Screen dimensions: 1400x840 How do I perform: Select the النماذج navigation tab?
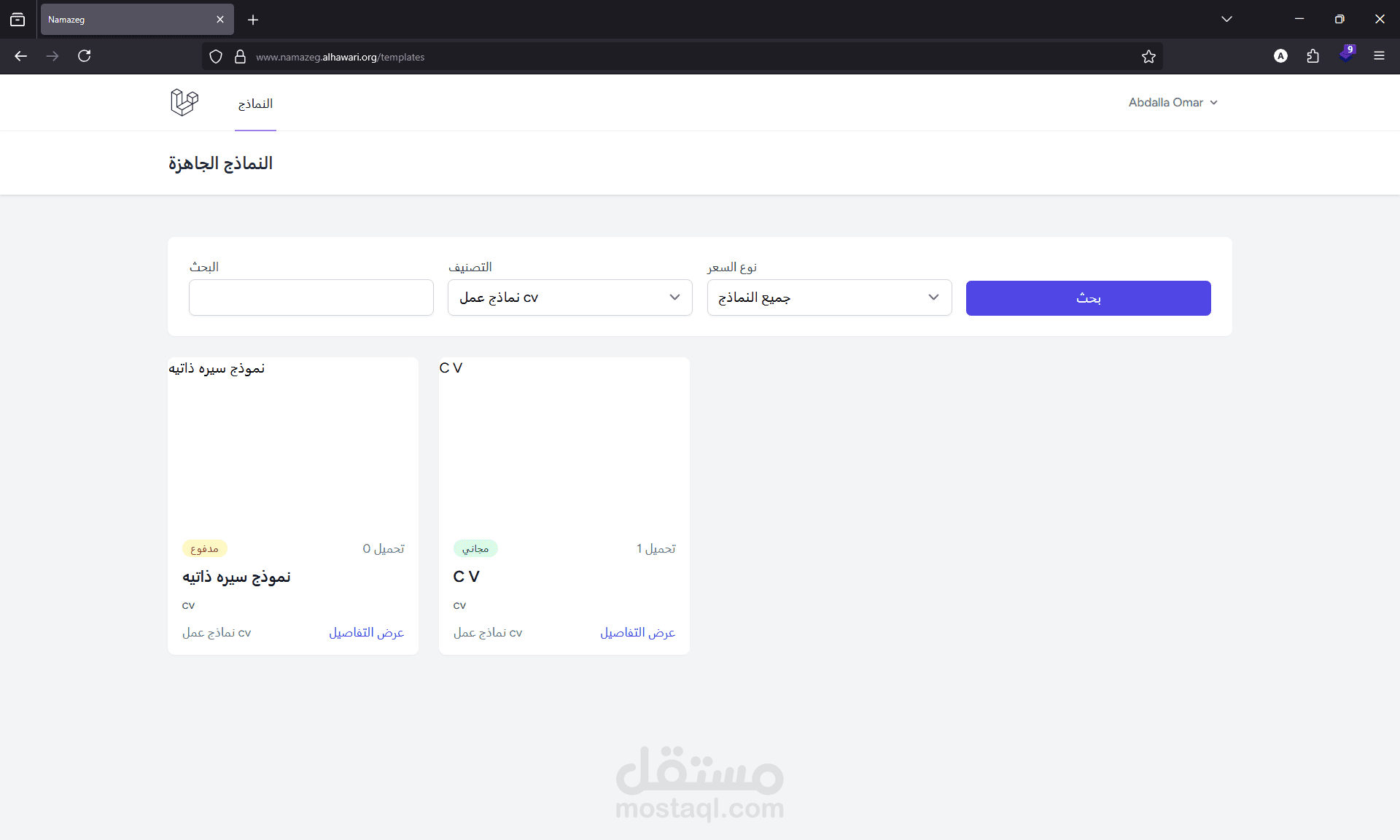[x=255, y=104]
